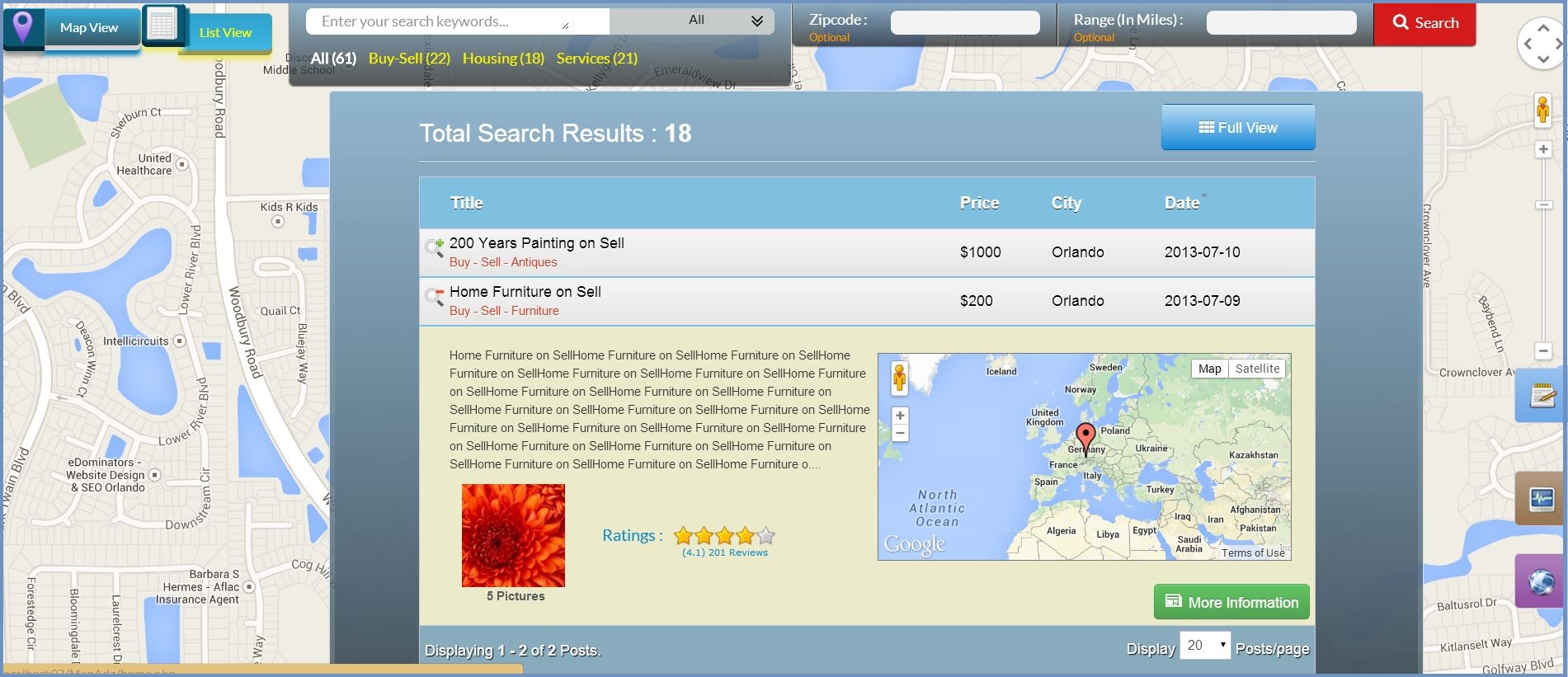Image resolution: width=1568 pixels, height=677 pixels.
Task: Click the red marker over Germany
Action: tap(1086, 437)
